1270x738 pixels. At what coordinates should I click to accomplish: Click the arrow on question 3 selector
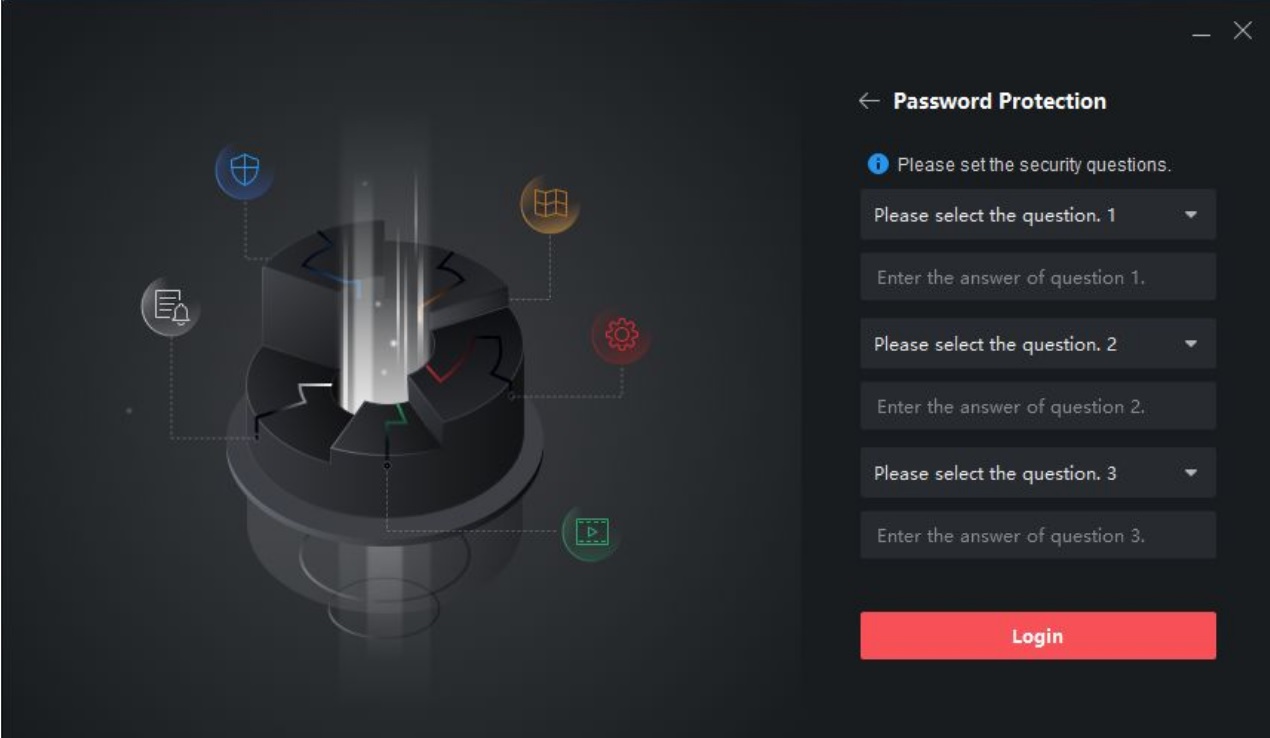[1190, 473]
